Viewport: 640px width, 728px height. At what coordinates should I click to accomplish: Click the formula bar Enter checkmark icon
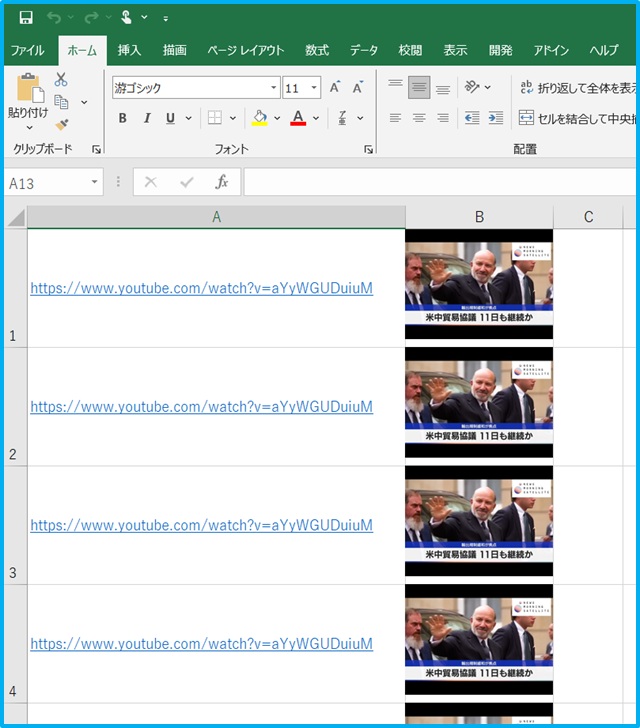pos(187,182)
